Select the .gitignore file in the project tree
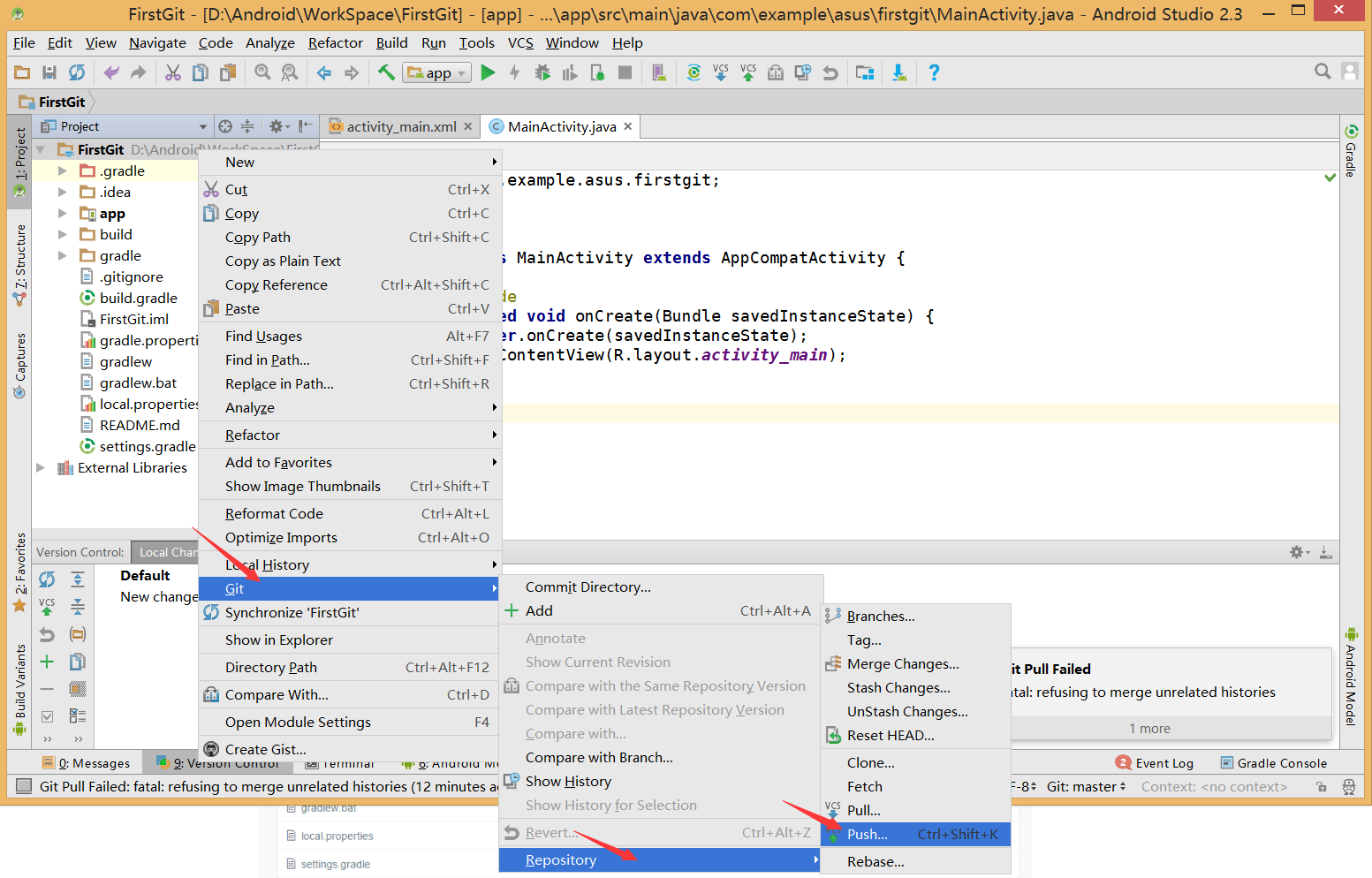Image resolution: width=1372 pixels, height=878 pixels. (x=131, y=276)
